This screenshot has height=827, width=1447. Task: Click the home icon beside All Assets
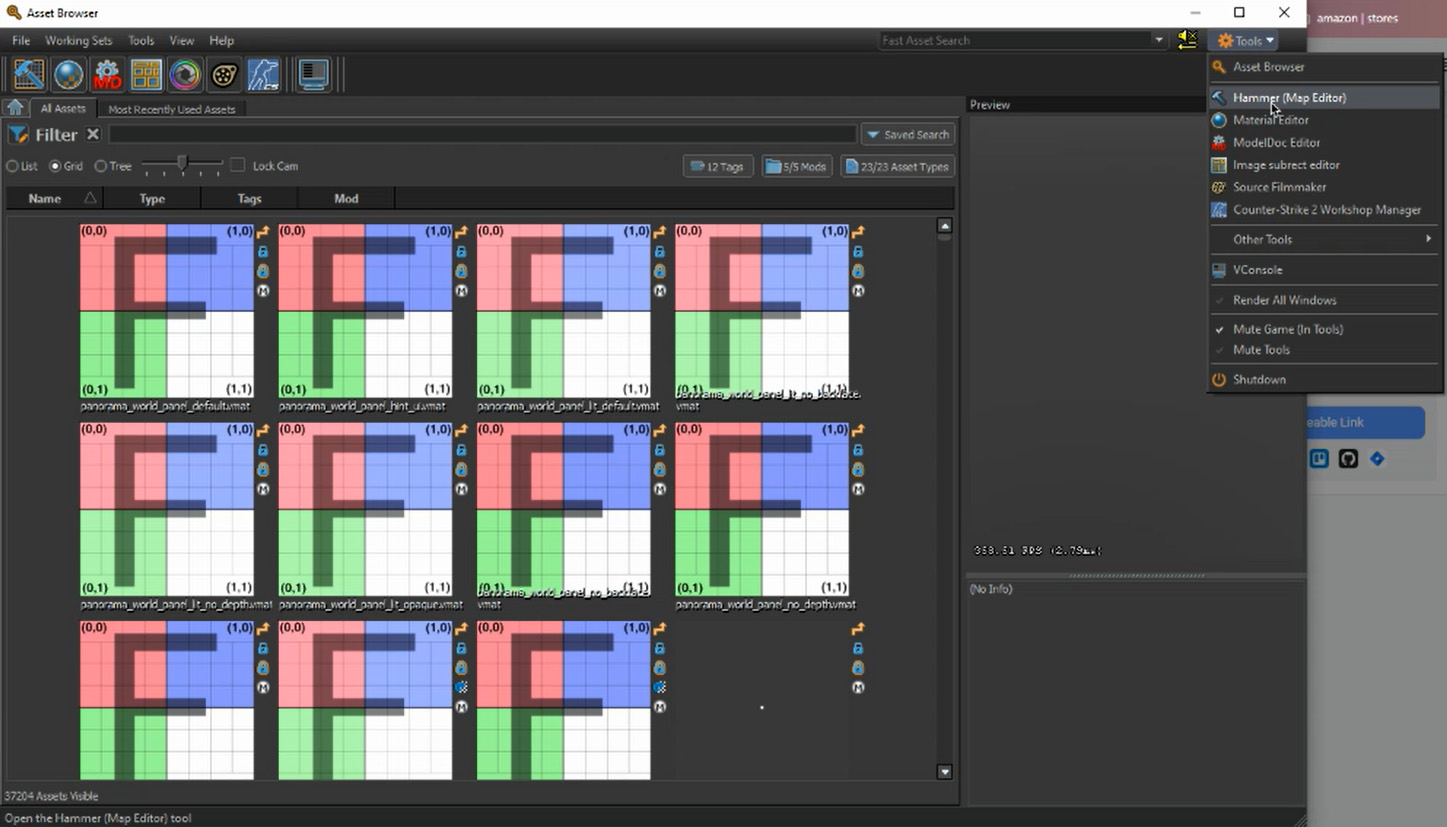click(15, 108)
